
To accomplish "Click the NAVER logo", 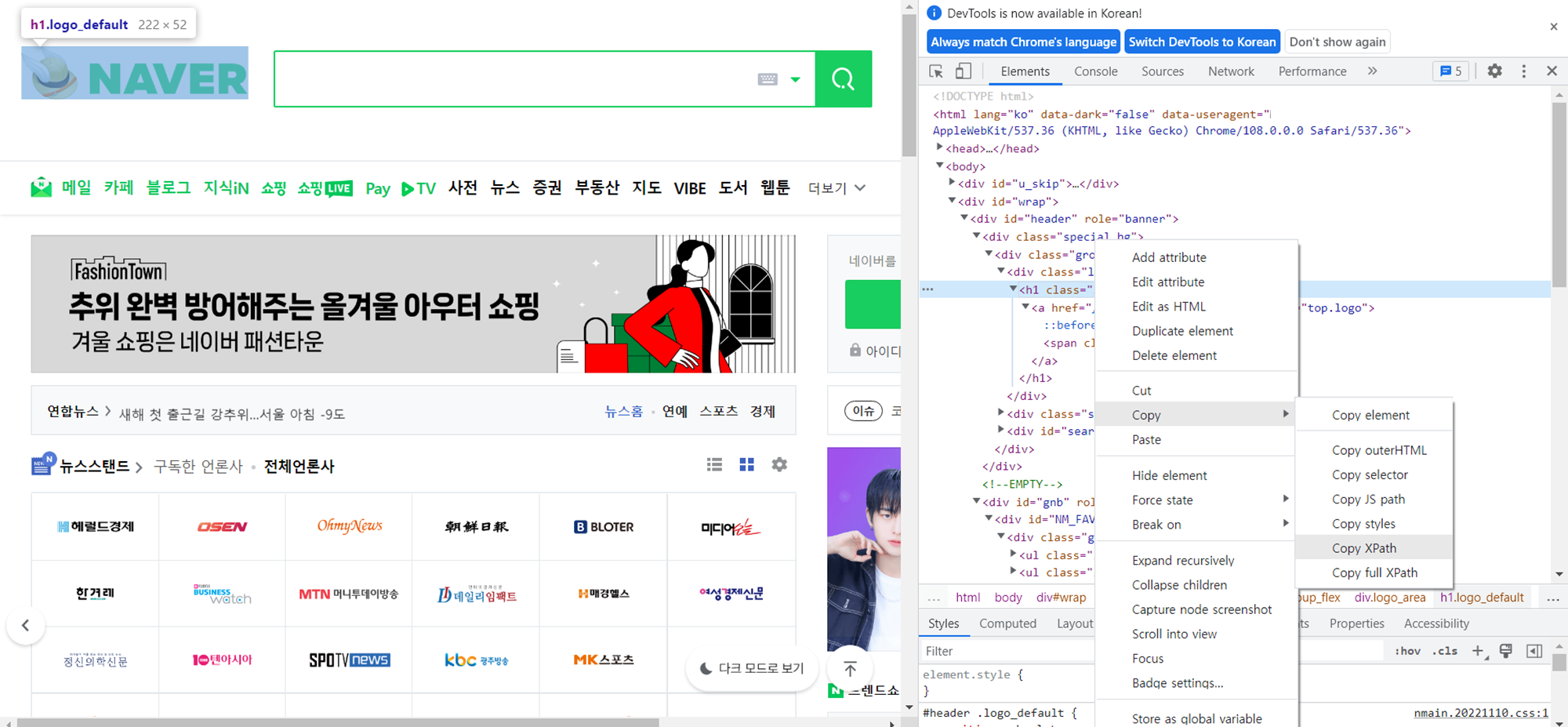I will coord(135,73).
